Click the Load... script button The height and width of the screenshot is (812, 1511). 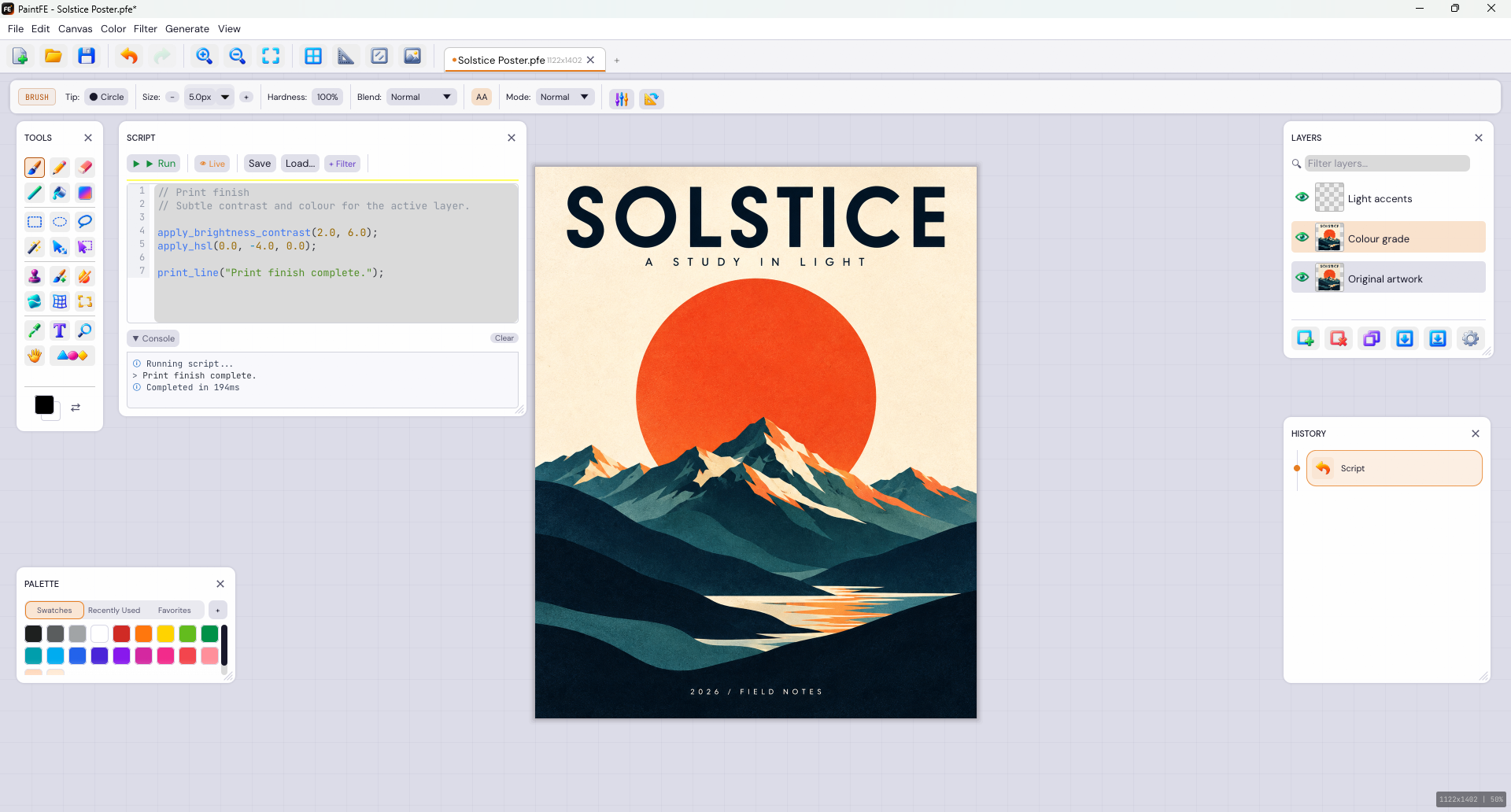coord(300,164)
